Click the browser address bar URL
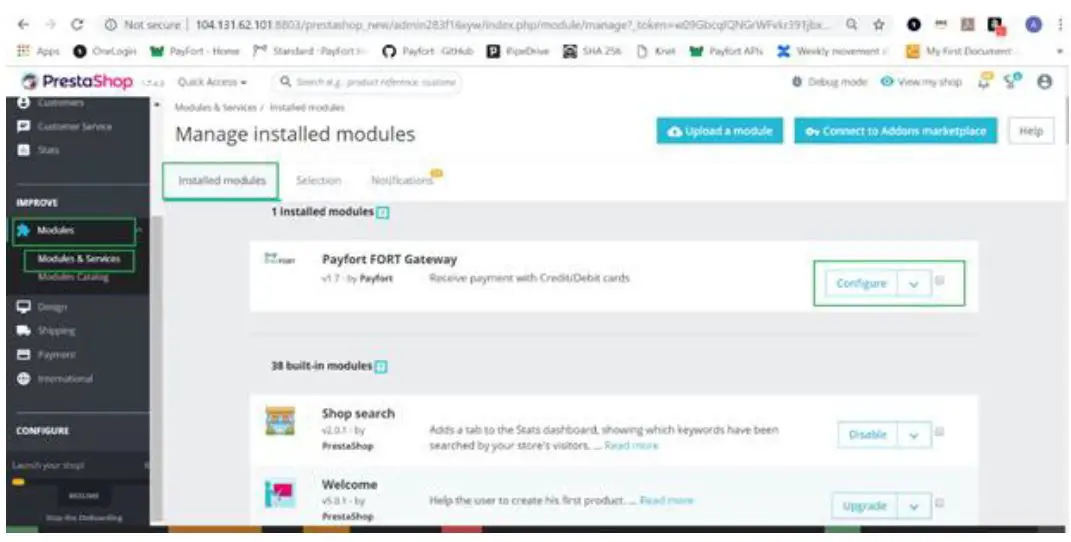 coord(512,25)
